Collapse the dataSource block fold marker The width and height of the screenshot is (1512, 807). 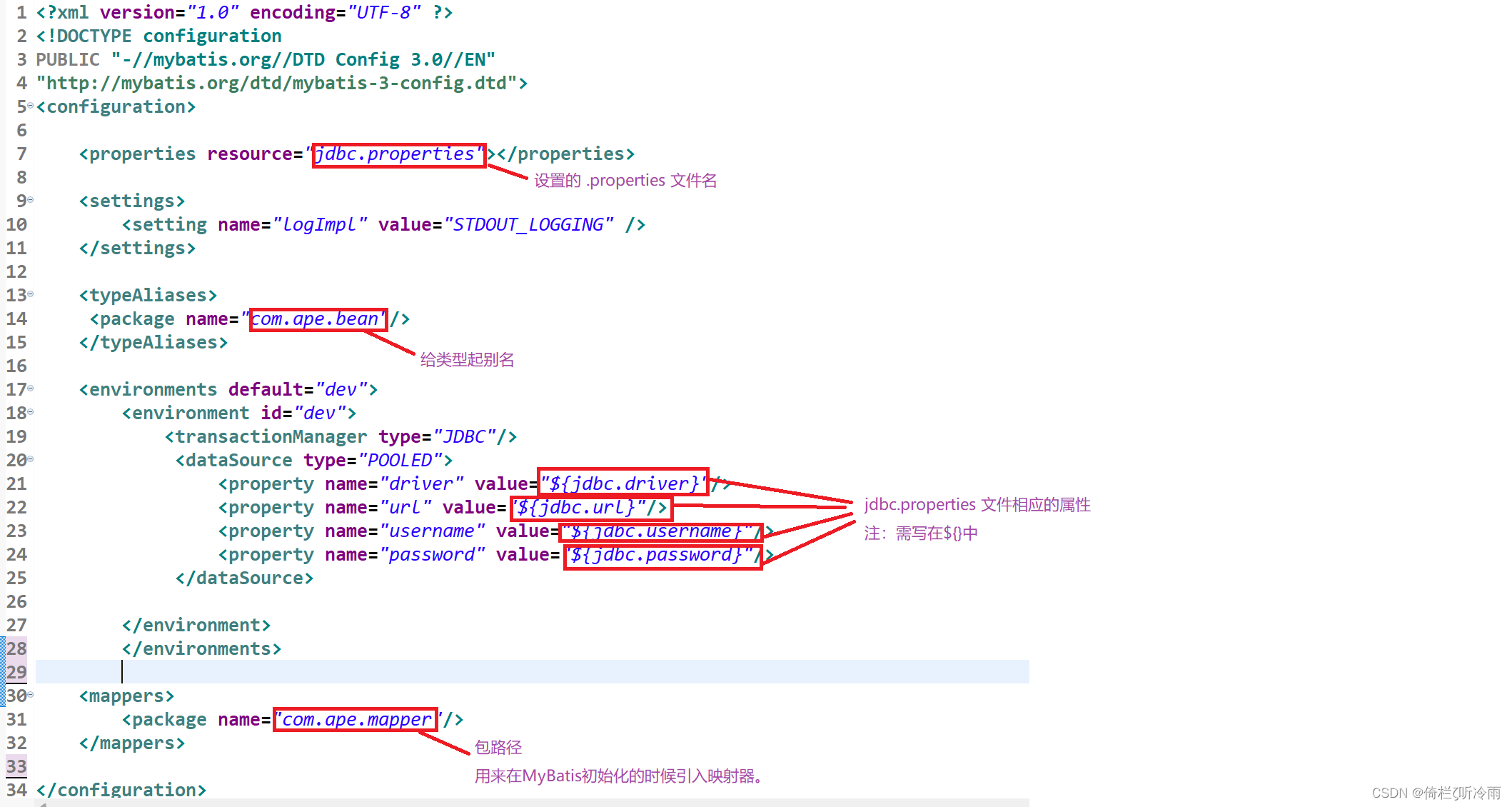[x=31, y=459]
